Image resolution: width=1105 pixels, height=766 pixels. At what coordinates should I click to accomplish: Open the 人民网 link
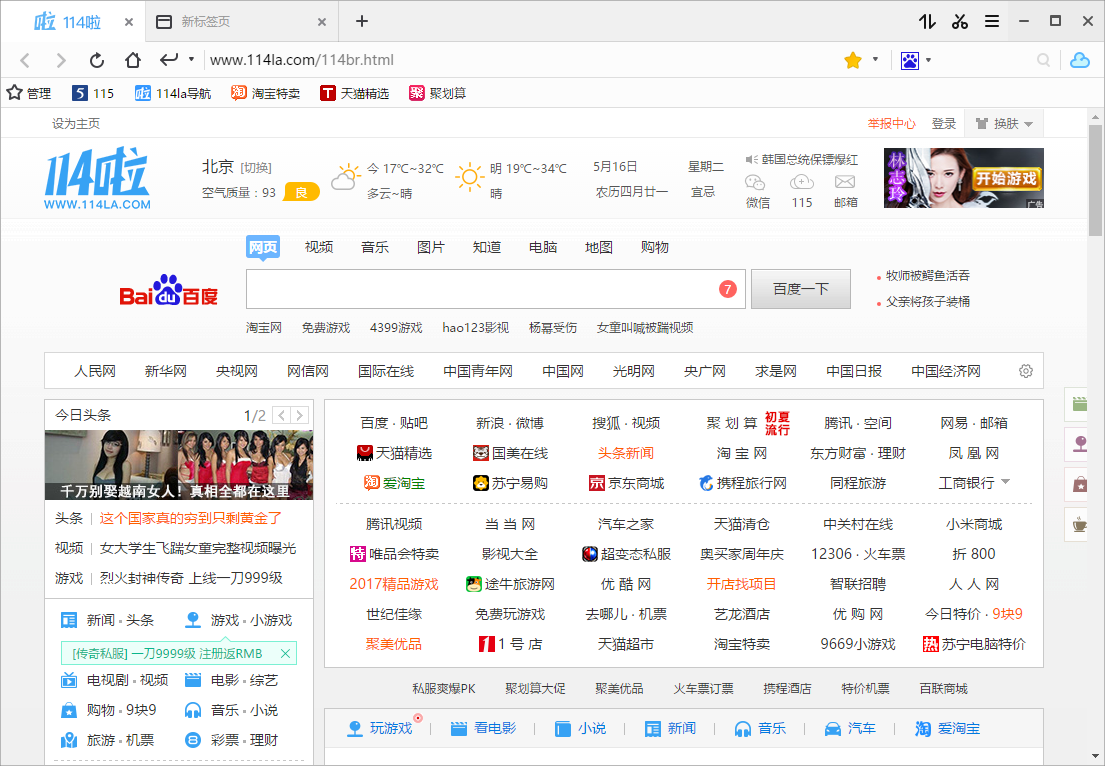click(95, 371)
